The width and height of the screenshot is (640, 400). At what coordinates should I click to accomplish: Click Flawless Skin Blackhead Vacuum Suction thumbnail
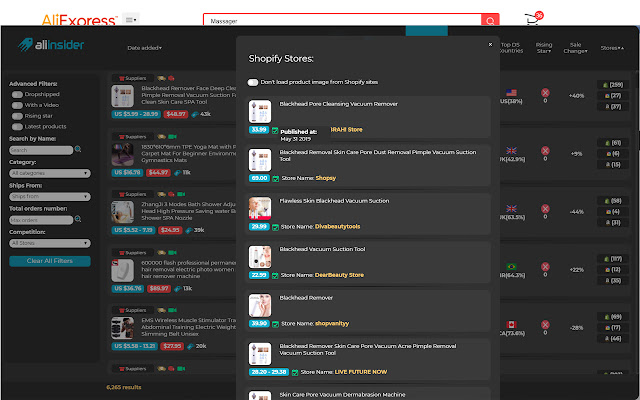coord(260,209)
